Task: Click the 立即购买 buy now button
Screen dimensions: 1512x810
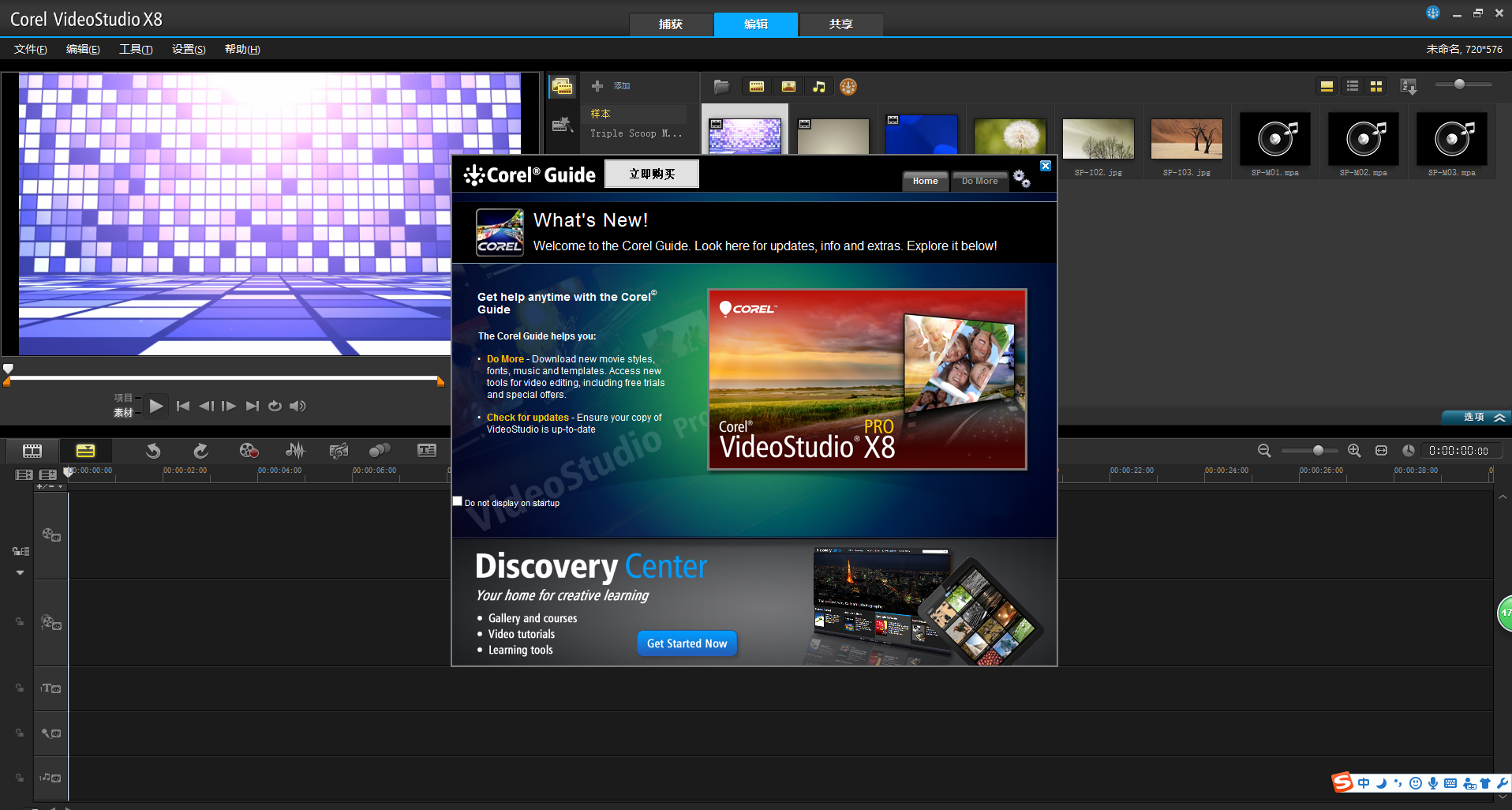Action: coord(652,174)
